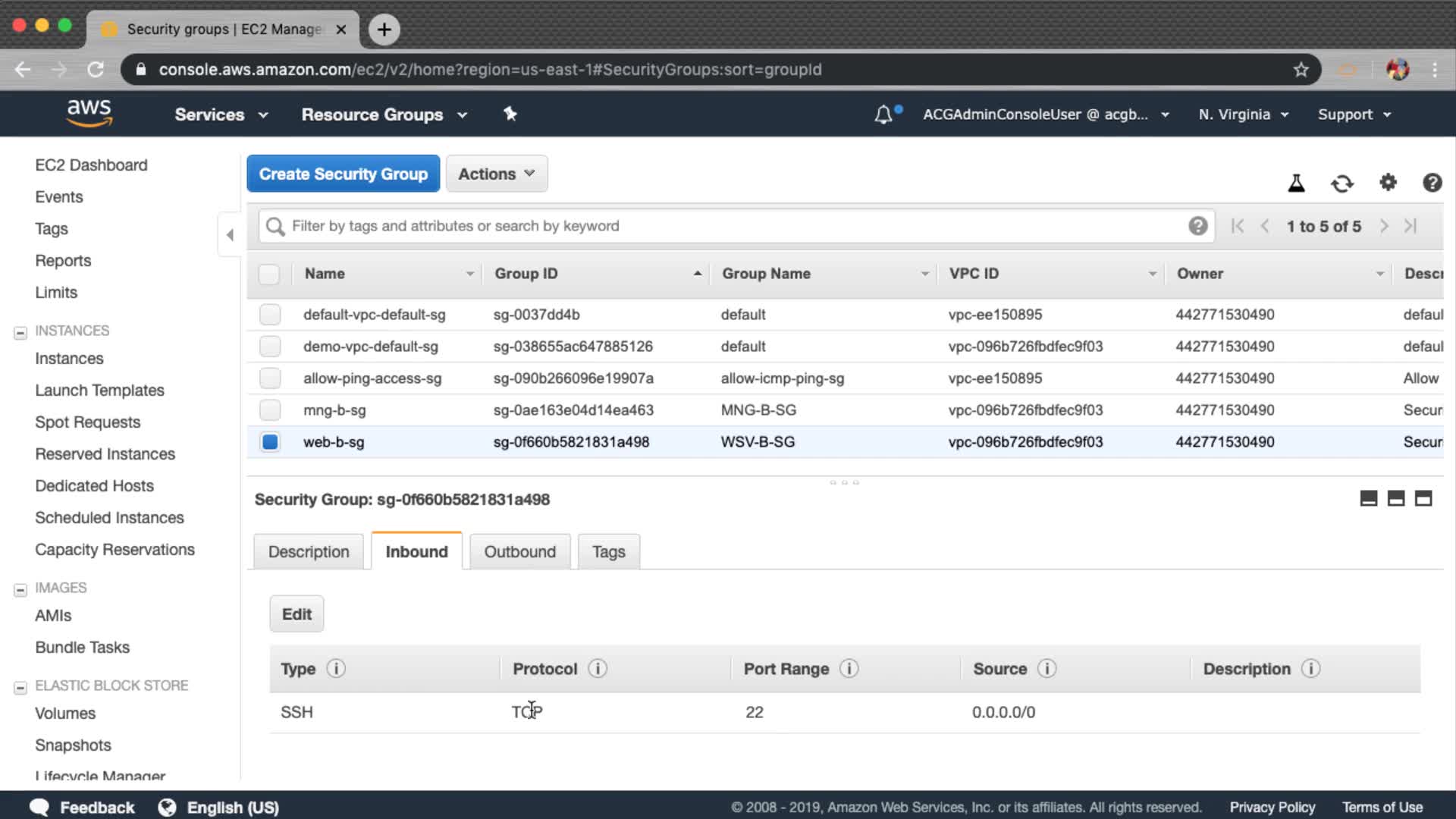Click the help question mark icon
The image size is (1456, 819).
coord(1432,183)
